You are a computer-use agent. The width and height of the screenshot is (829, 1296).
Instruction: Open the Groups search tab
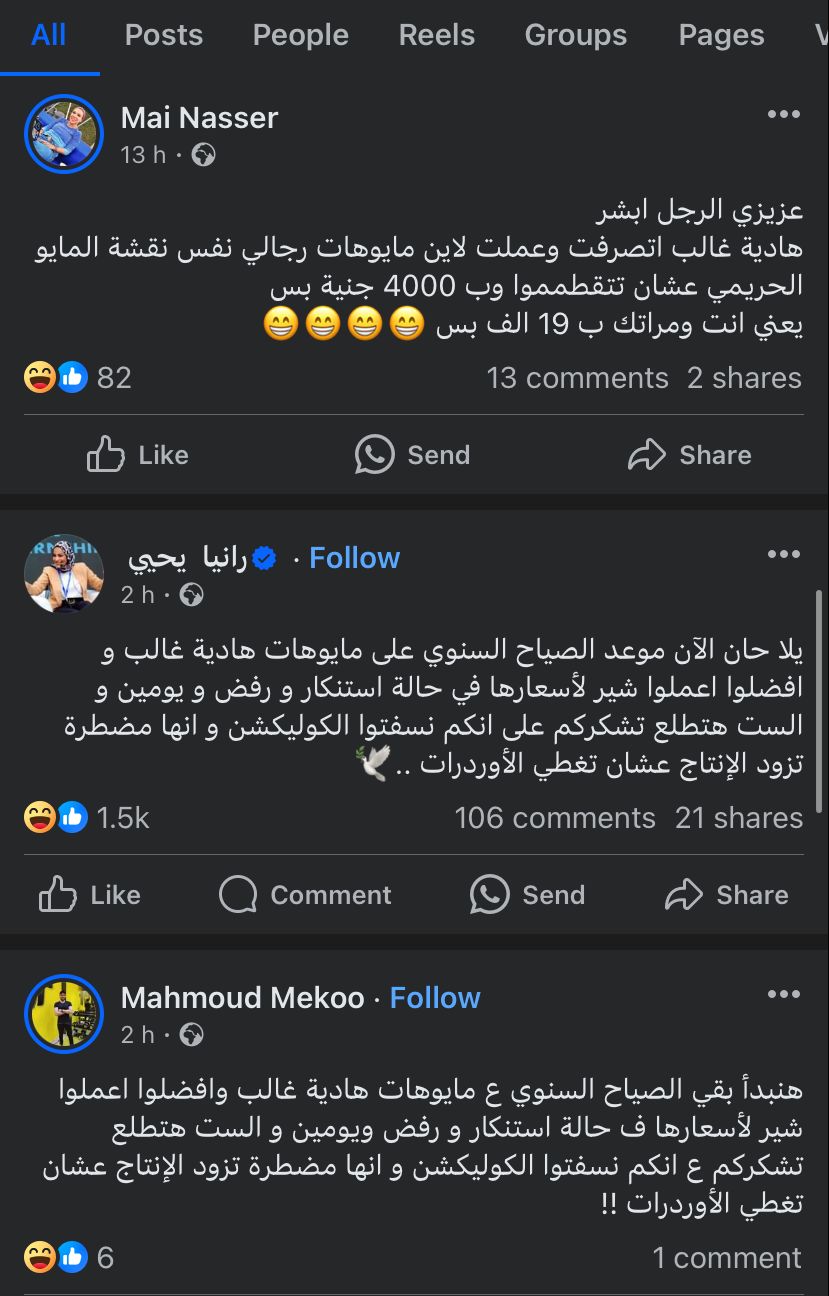click(x=576, y=36)
